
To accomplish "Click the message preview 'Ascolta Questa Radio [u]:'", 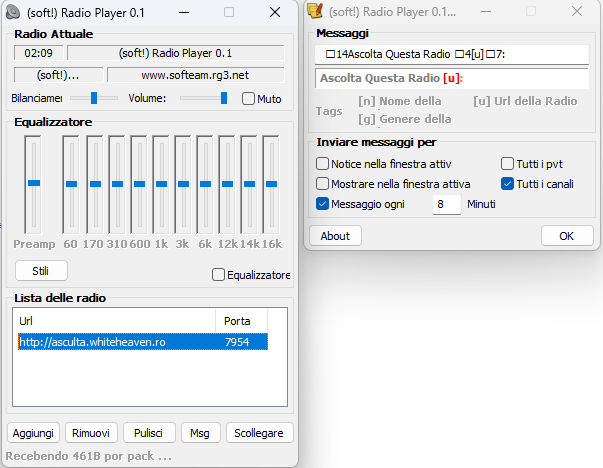I will 452,78.
